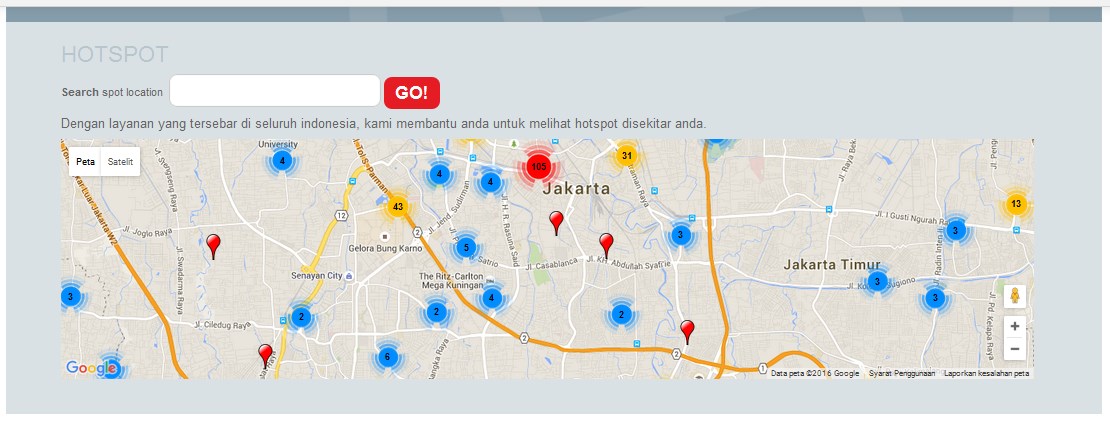Select the blue cluster marker labeled 6
Image resolution: width=1110 pixels, height=421 pixels.
(387, 357)
